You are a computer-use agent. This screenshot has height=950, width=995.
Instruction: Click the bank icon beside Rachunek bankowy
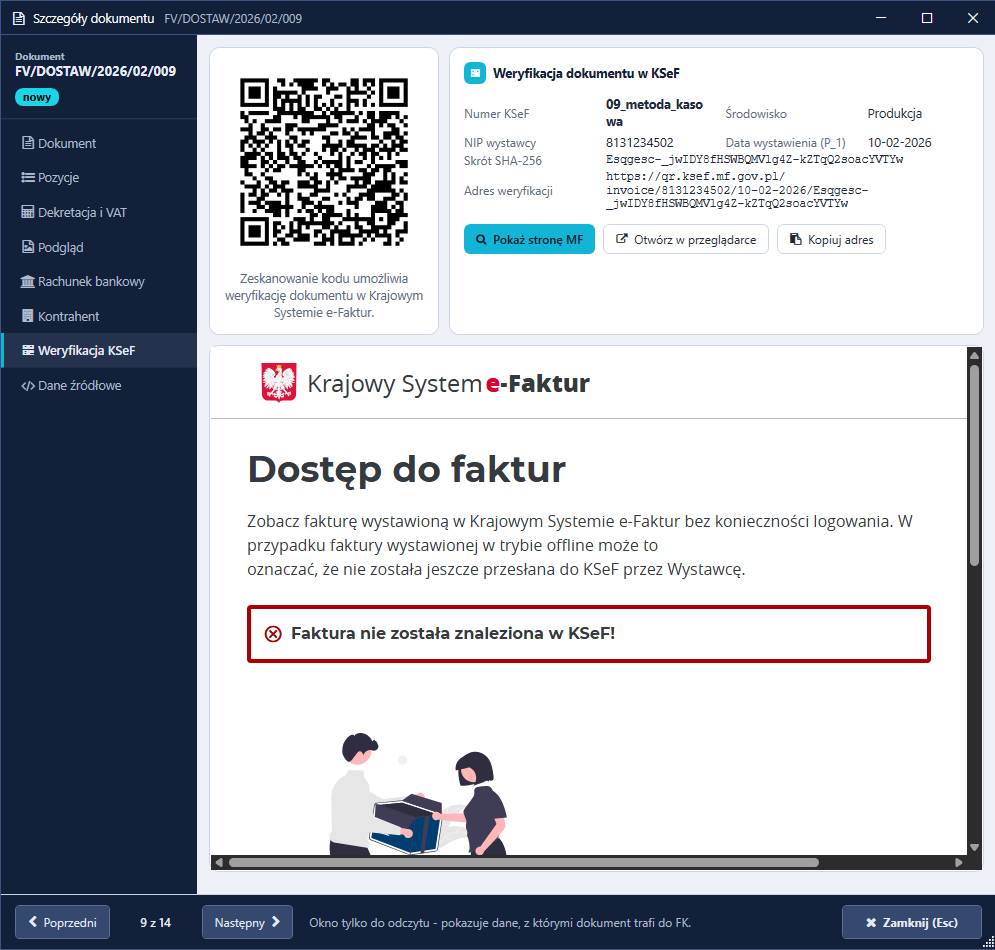(27, 281)
